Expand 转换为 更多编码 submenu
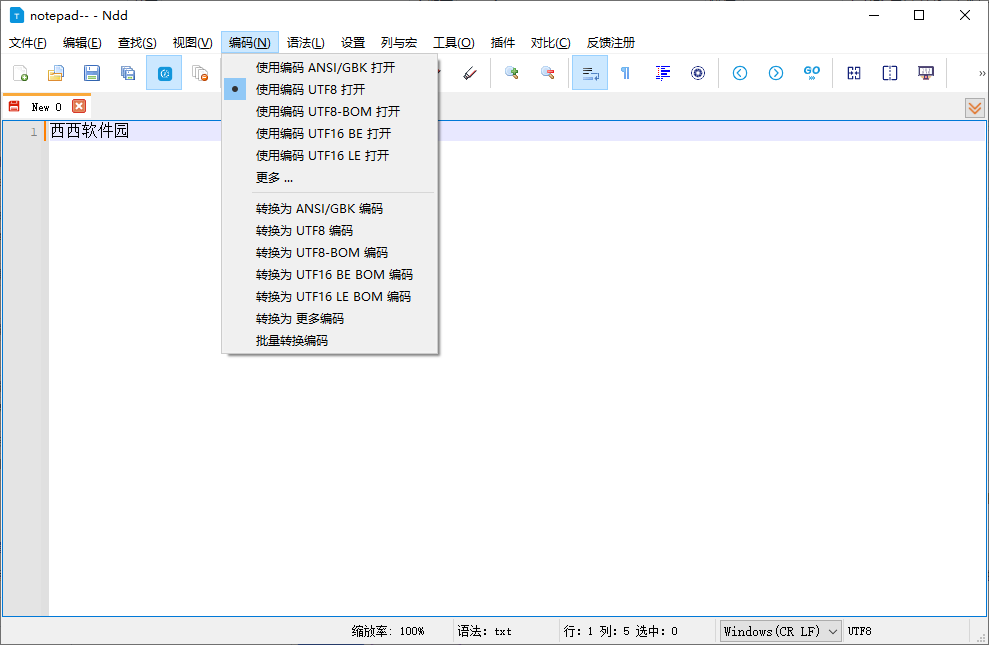989x645 pixels. tap(330, 319)
